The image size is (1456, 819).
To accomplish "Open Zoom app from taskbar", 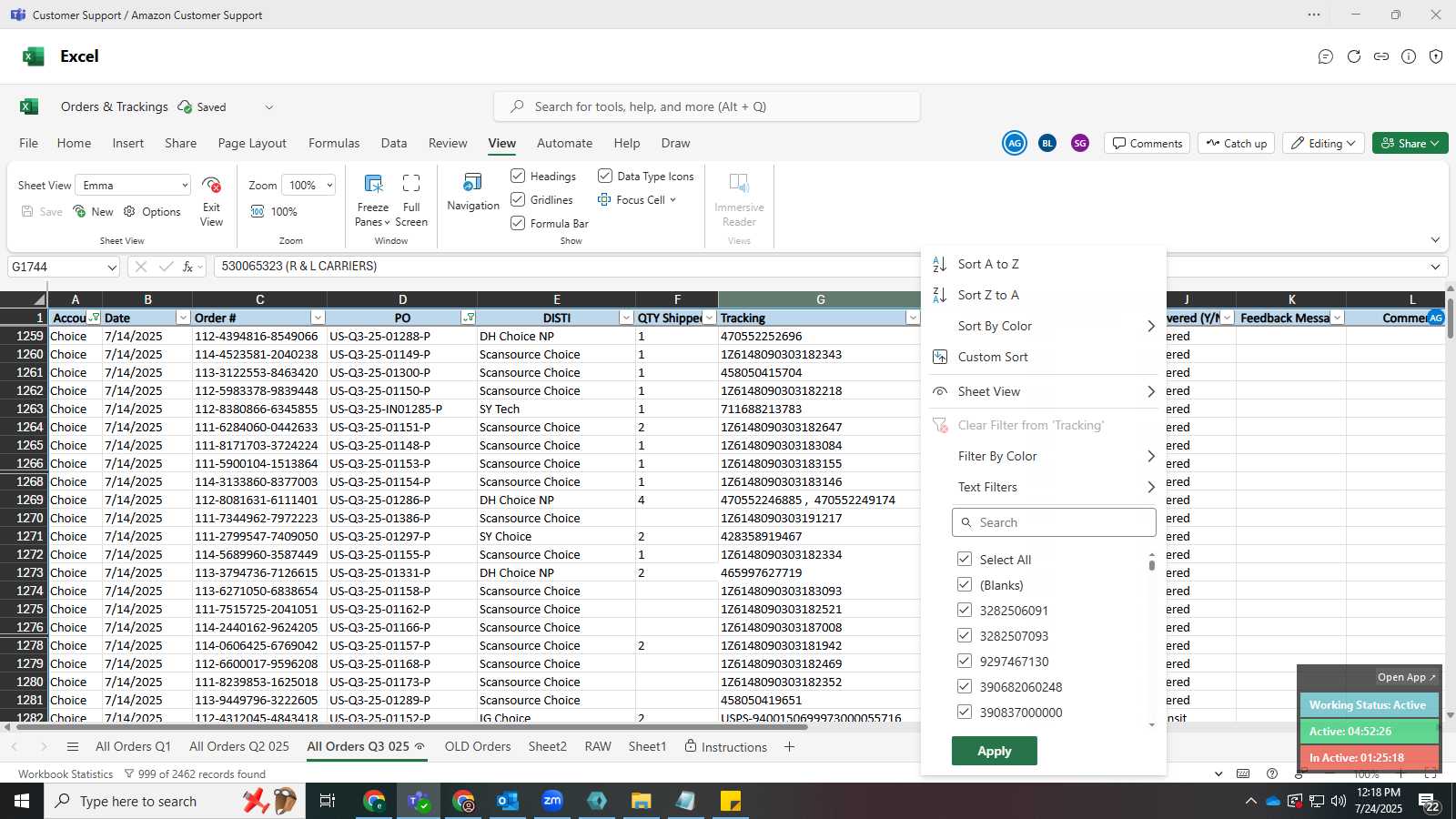I will (x=552, y=801).
